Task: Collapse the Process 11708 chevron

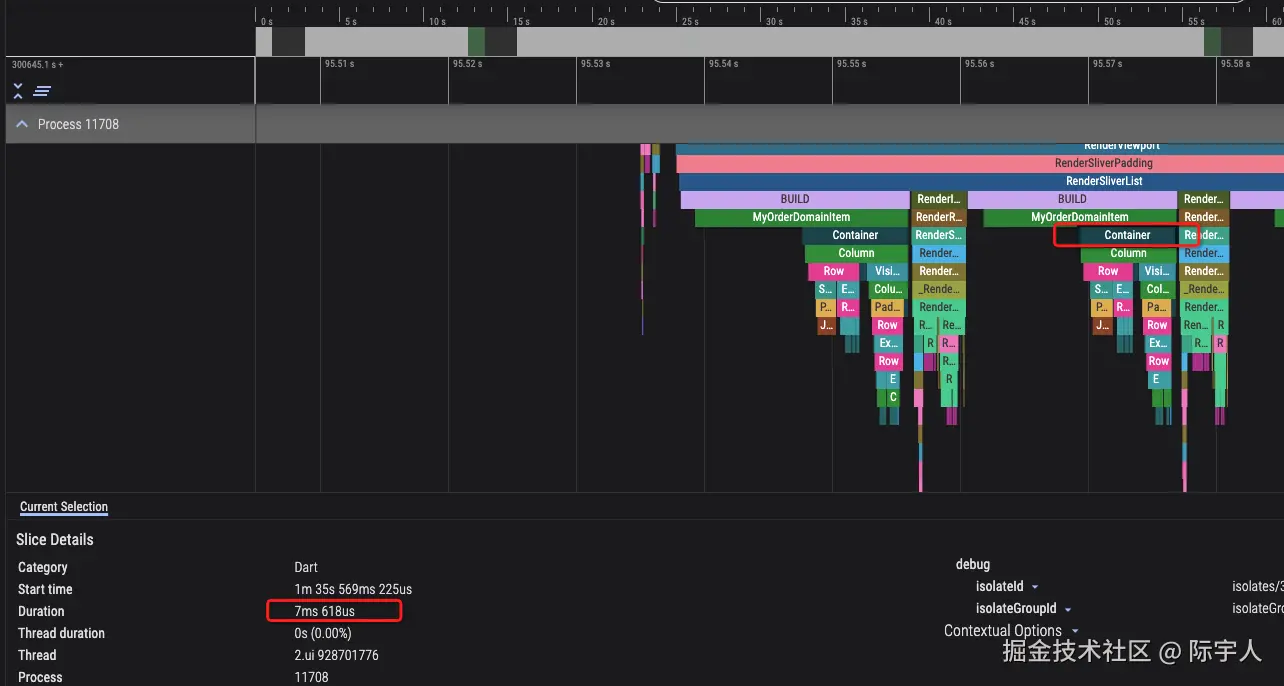Action: pyautogui.click(x=22, y=124)
